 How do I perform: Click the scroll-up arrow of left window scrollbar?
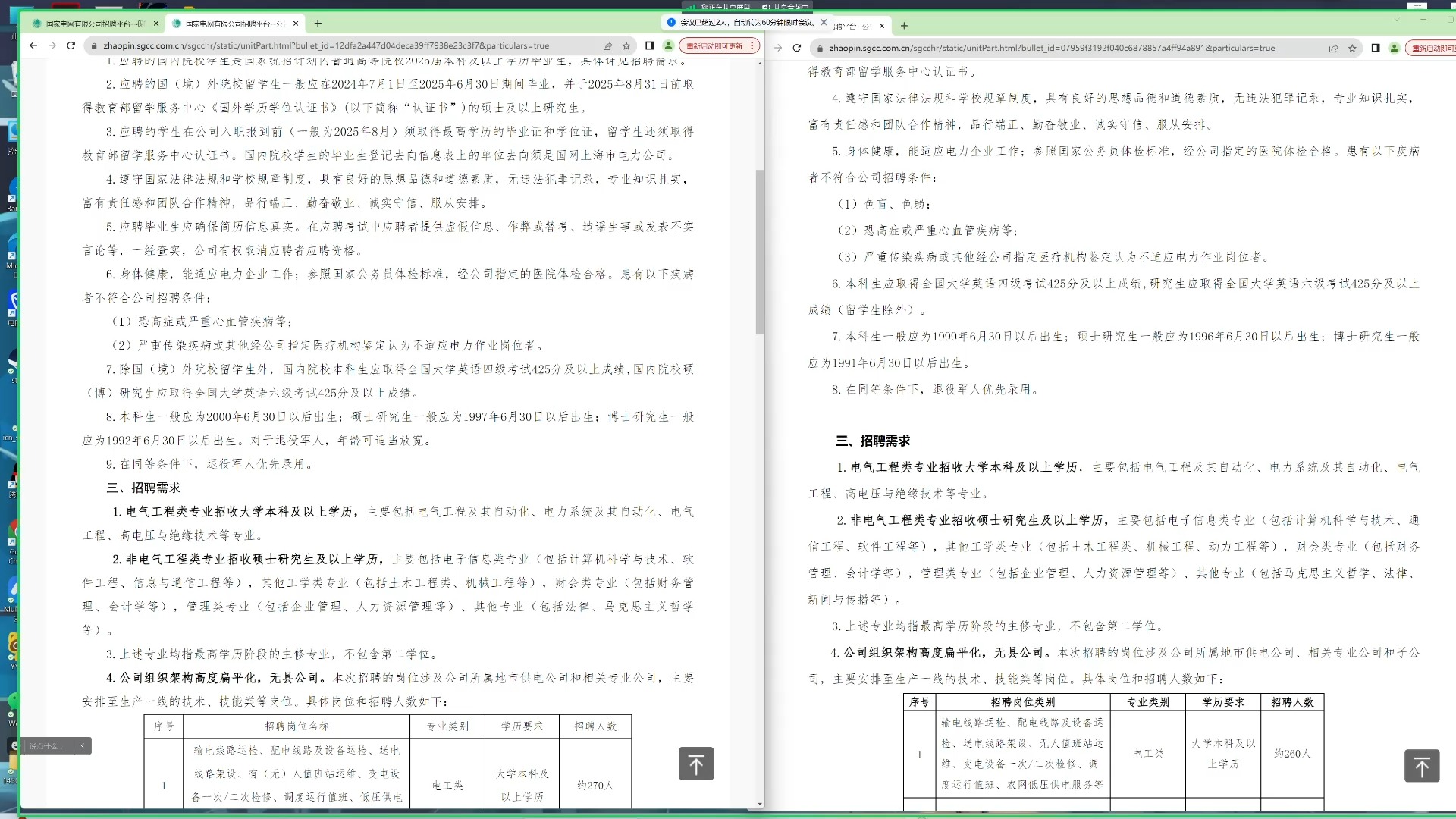point(760,63)
